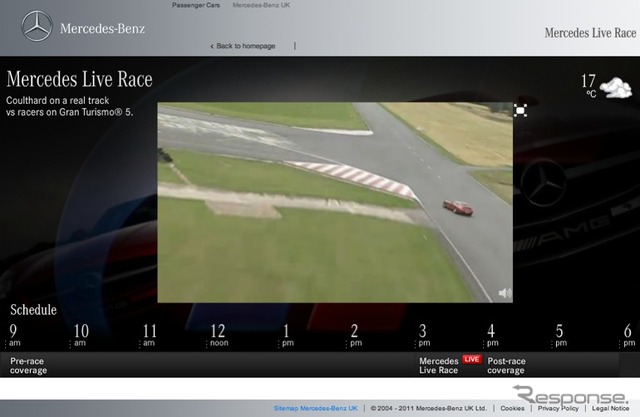This screenshot has height=417, width=640.
Task: Click the 9 am timeline marker
Action: click(x=14, y=335)
